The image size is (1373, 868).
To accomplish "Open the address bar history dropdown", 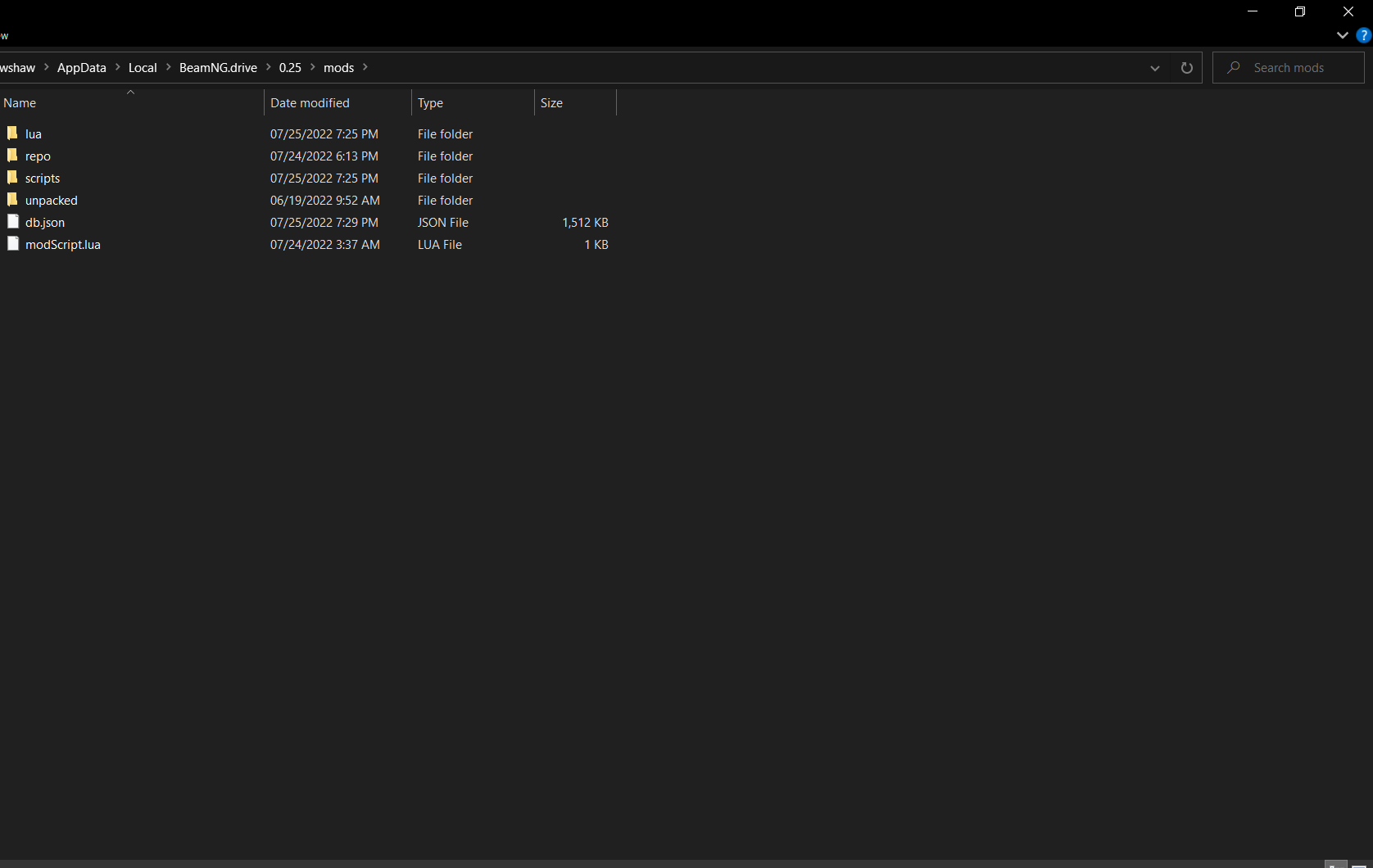I will coord(1155,68).
